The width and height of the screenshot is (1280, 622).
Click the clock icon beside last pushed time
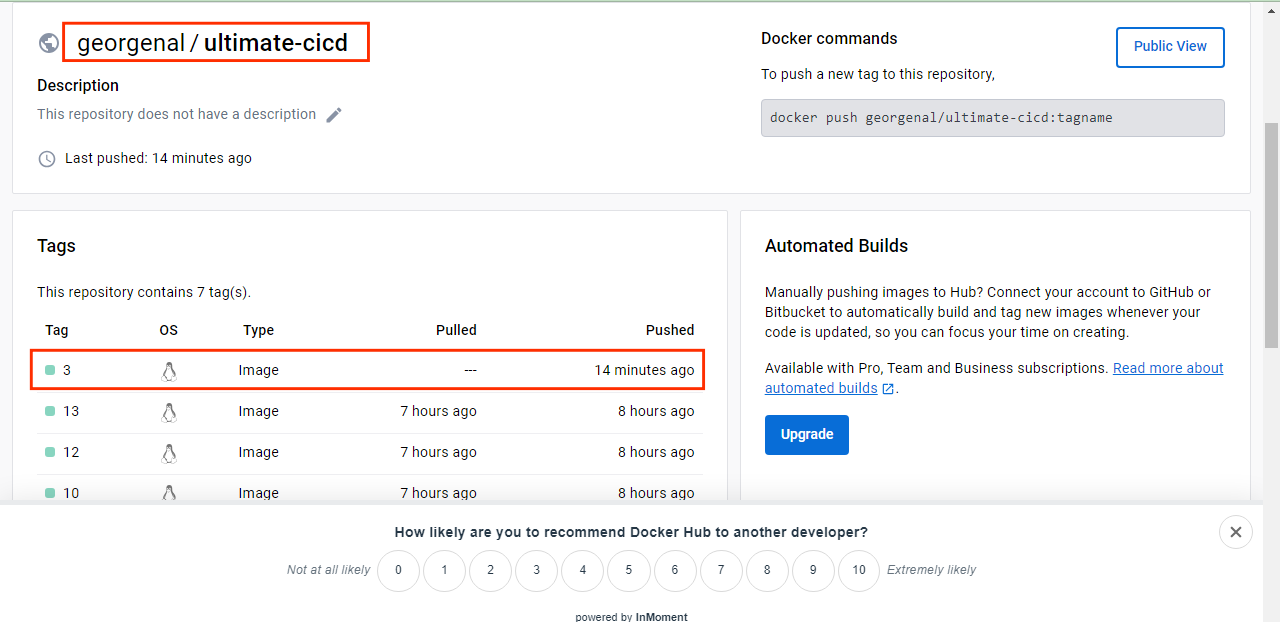point(46,158)
